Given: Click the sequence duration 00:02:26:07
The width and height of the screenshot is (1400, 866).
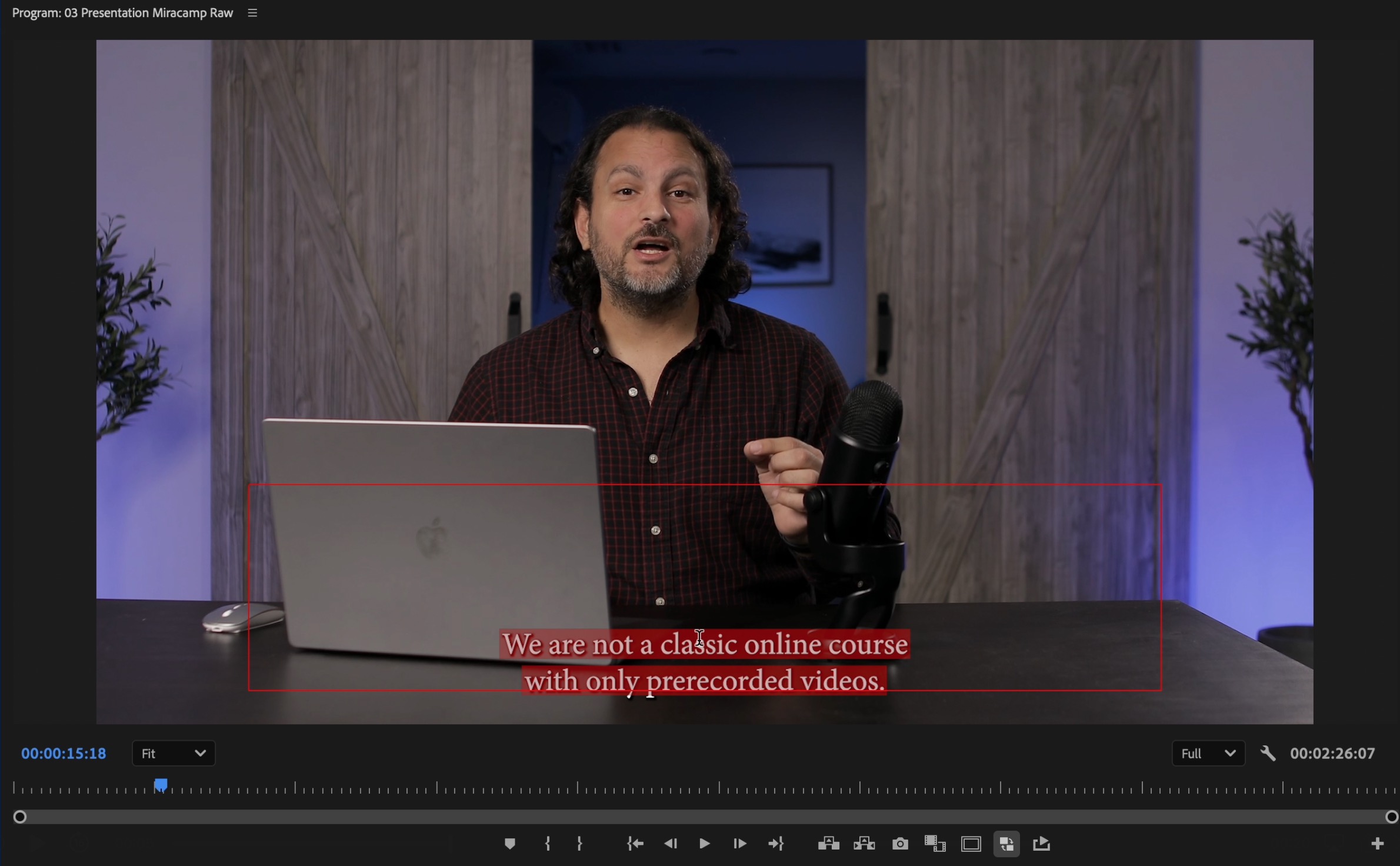Looking at the screenshot, I should [1332, 754].
